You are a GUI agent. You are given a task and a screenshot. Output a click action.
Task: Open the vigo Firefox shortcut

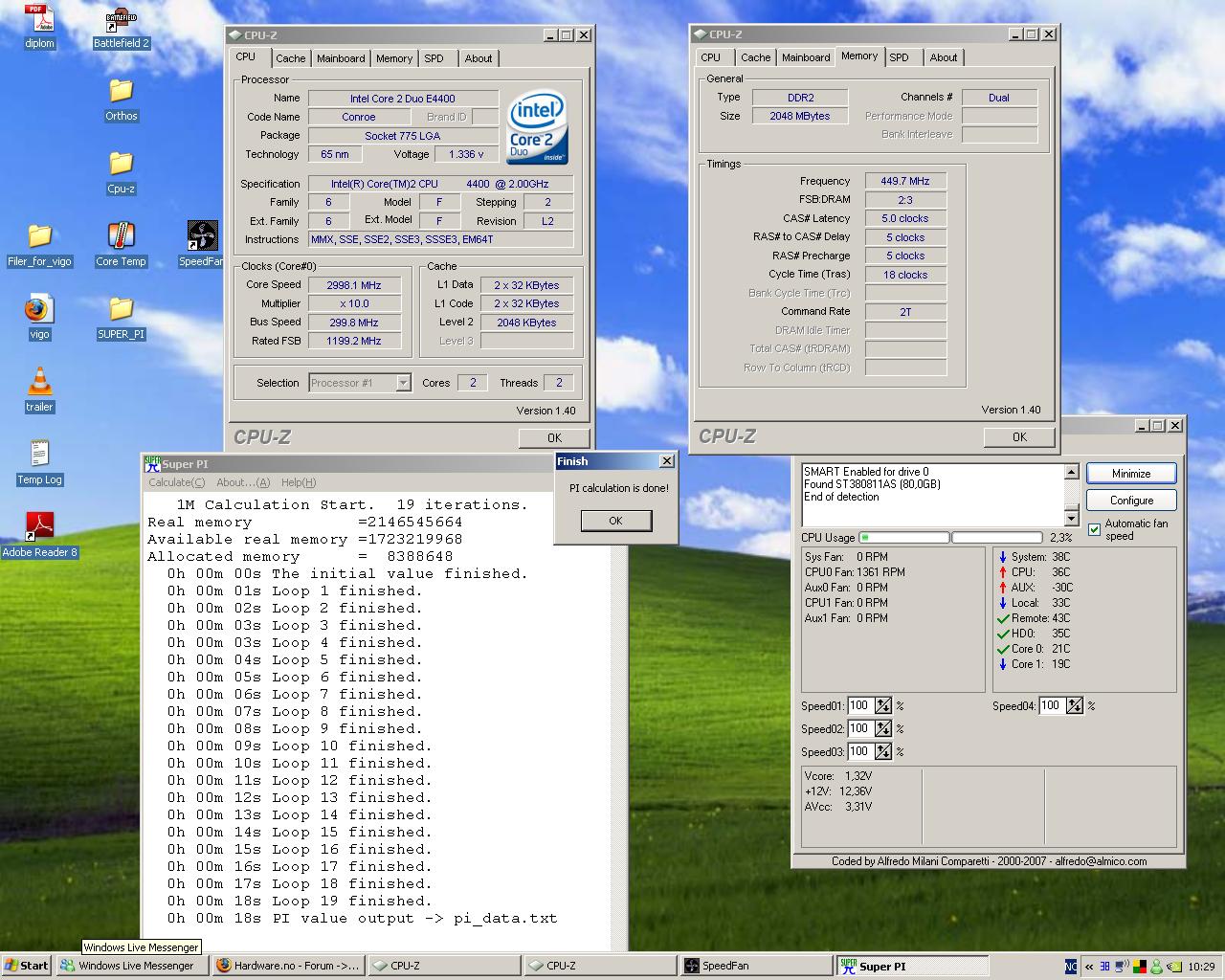pyautogui.click(x=39, y=317)
